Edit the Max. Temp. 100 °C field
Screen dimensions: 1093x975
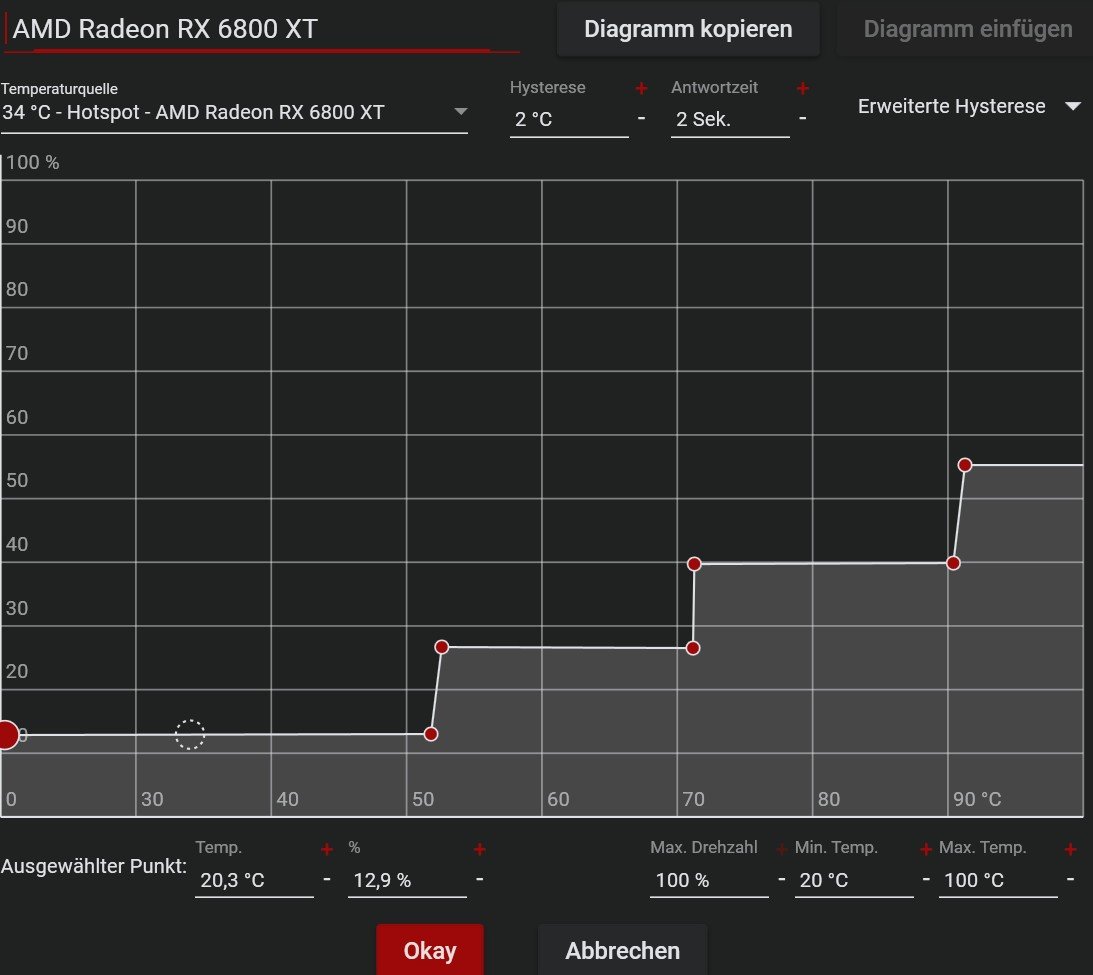(998, 880)
